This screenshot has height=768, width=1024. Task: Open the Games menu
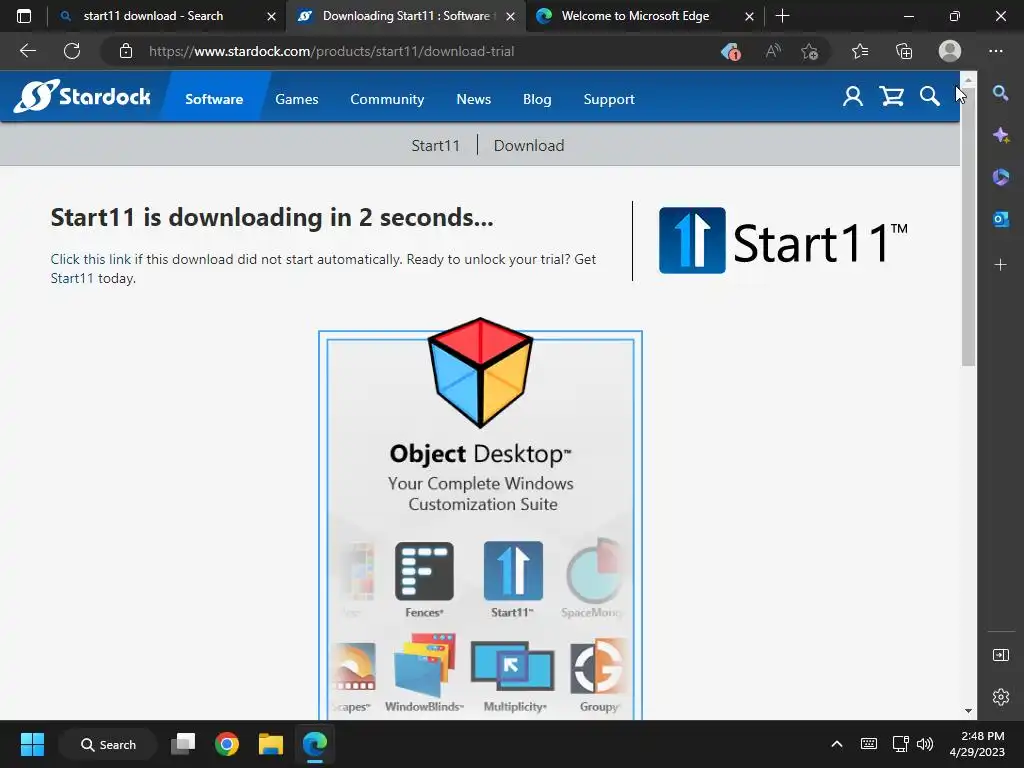point(296,99)
